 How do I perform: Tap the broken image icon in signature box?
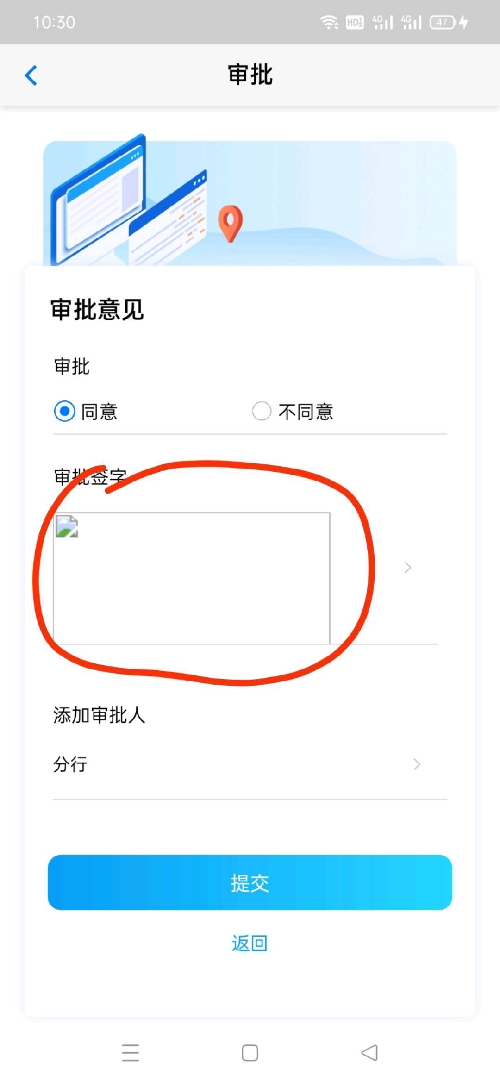pyautogui.click(x=66, y=526)
